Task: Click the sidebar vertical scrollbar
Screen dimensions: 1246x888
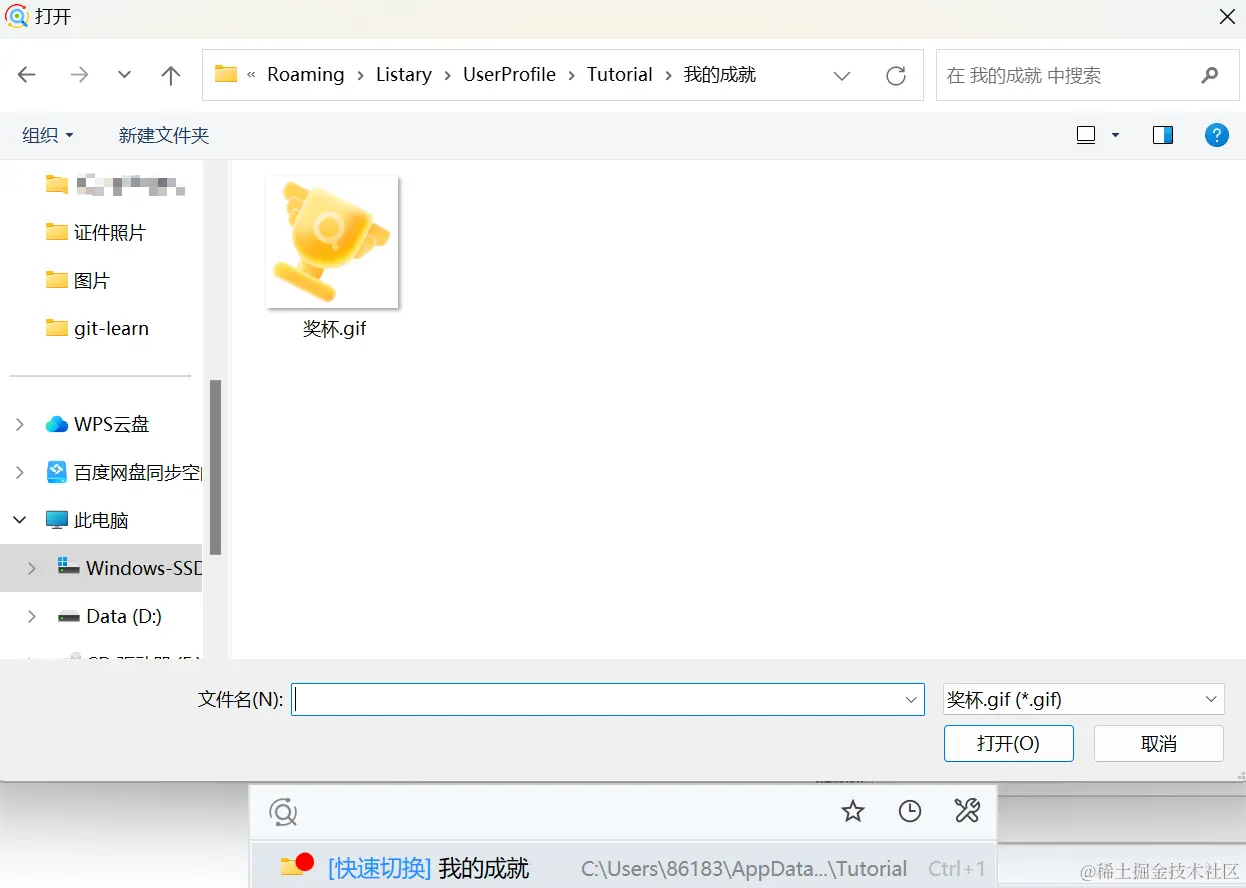Action: (x=215, y=467)
